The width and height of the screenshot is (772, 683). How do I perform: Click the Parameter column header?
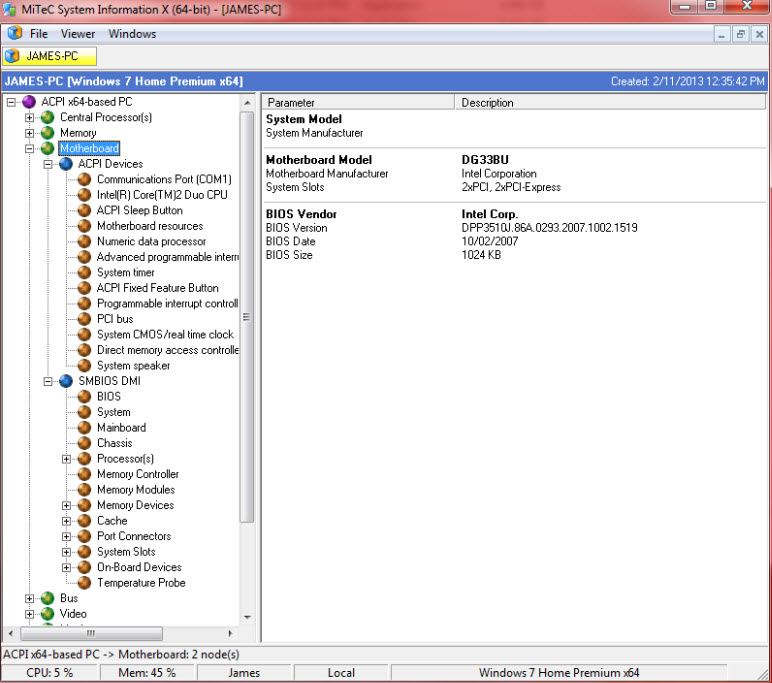[358, 102]
